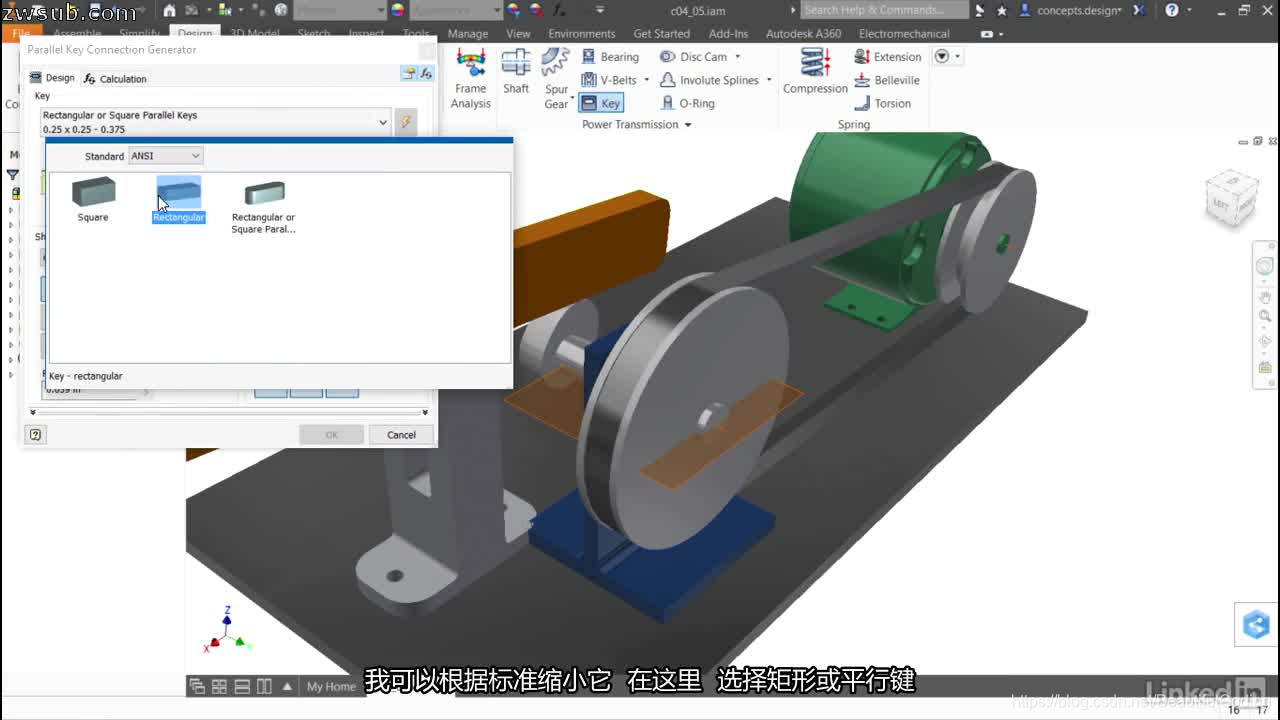Click the appearance color wheel icon
The image size is (1280, 720).
click(x=398, y=10)
